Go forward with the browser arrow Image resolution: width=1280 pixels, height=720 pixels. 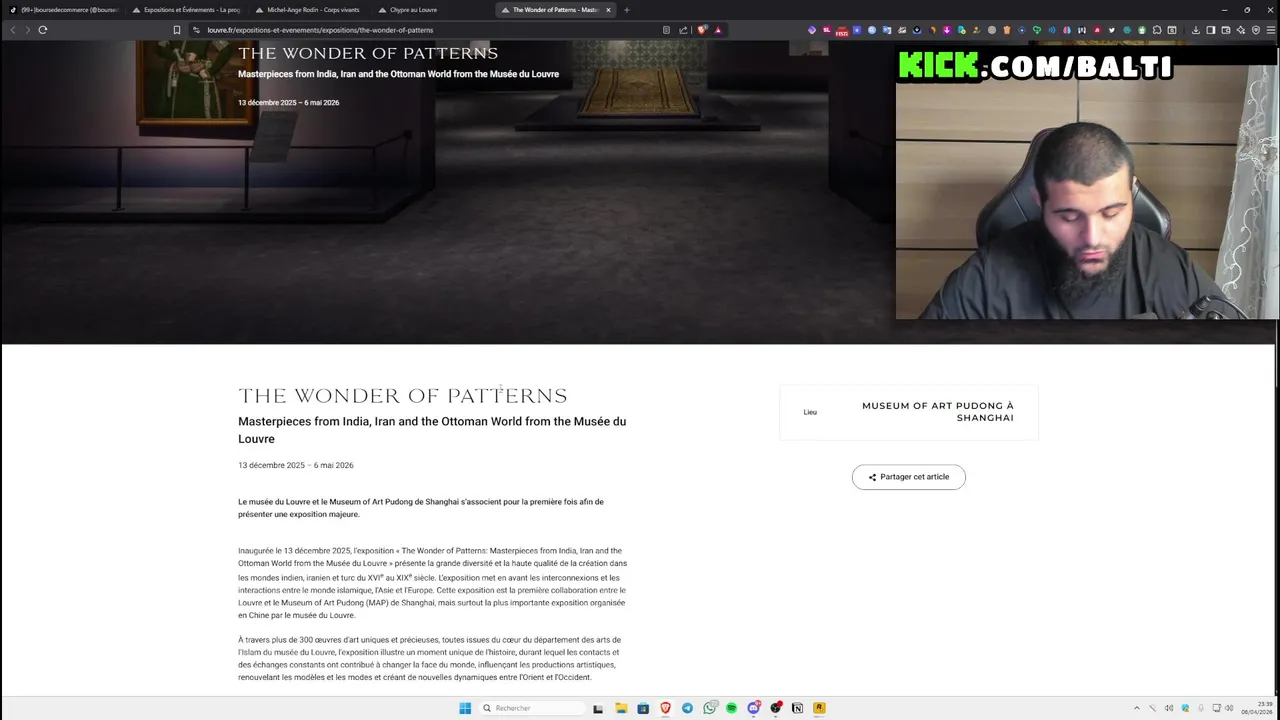(x=27, y=30)
